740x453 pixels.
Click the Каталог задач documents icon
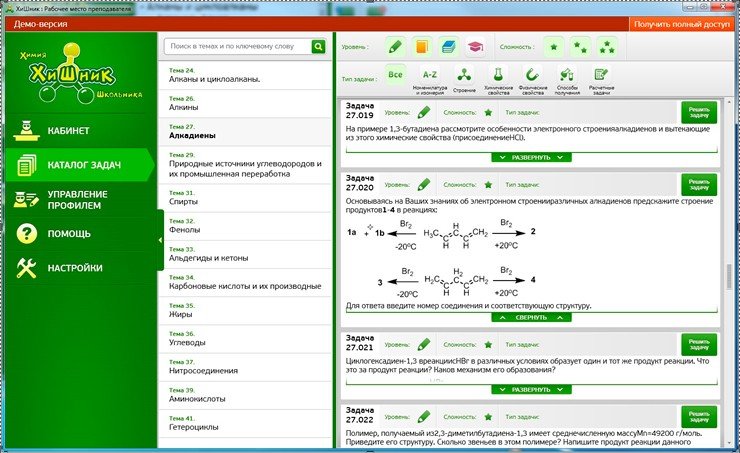(27, 165)
